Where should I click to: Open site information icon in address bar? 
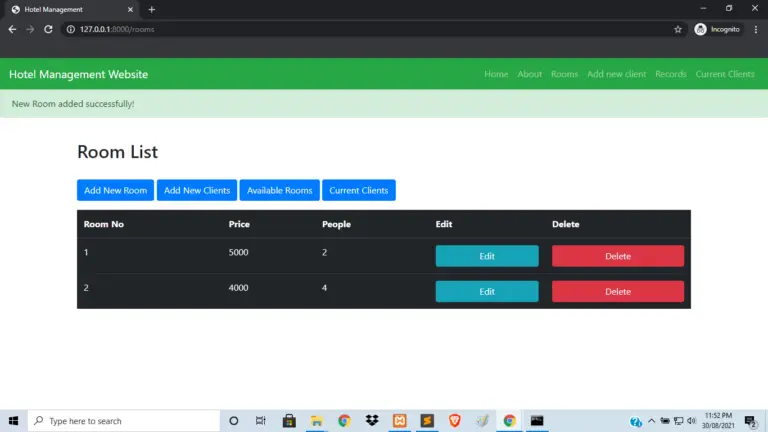pyautogui.click(x=71, y=29)
